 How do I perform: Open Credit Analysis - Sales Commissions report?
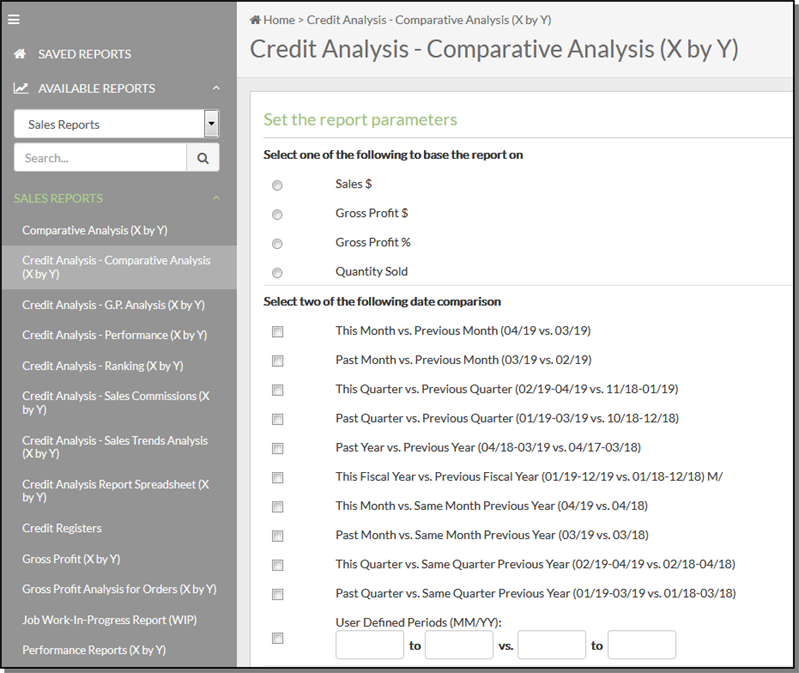click(x=116, y=402)
